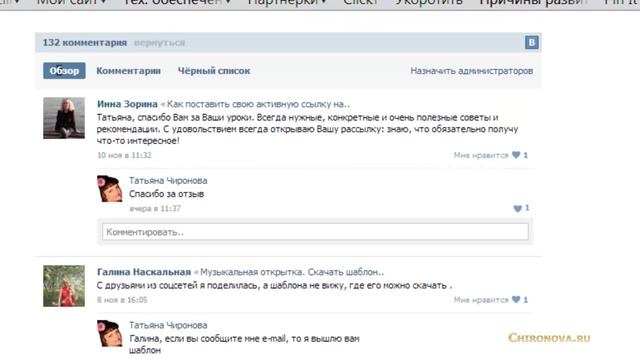
Task: Click the 'вчера в 11:37' timestamp
Action: tap(155, 209)
